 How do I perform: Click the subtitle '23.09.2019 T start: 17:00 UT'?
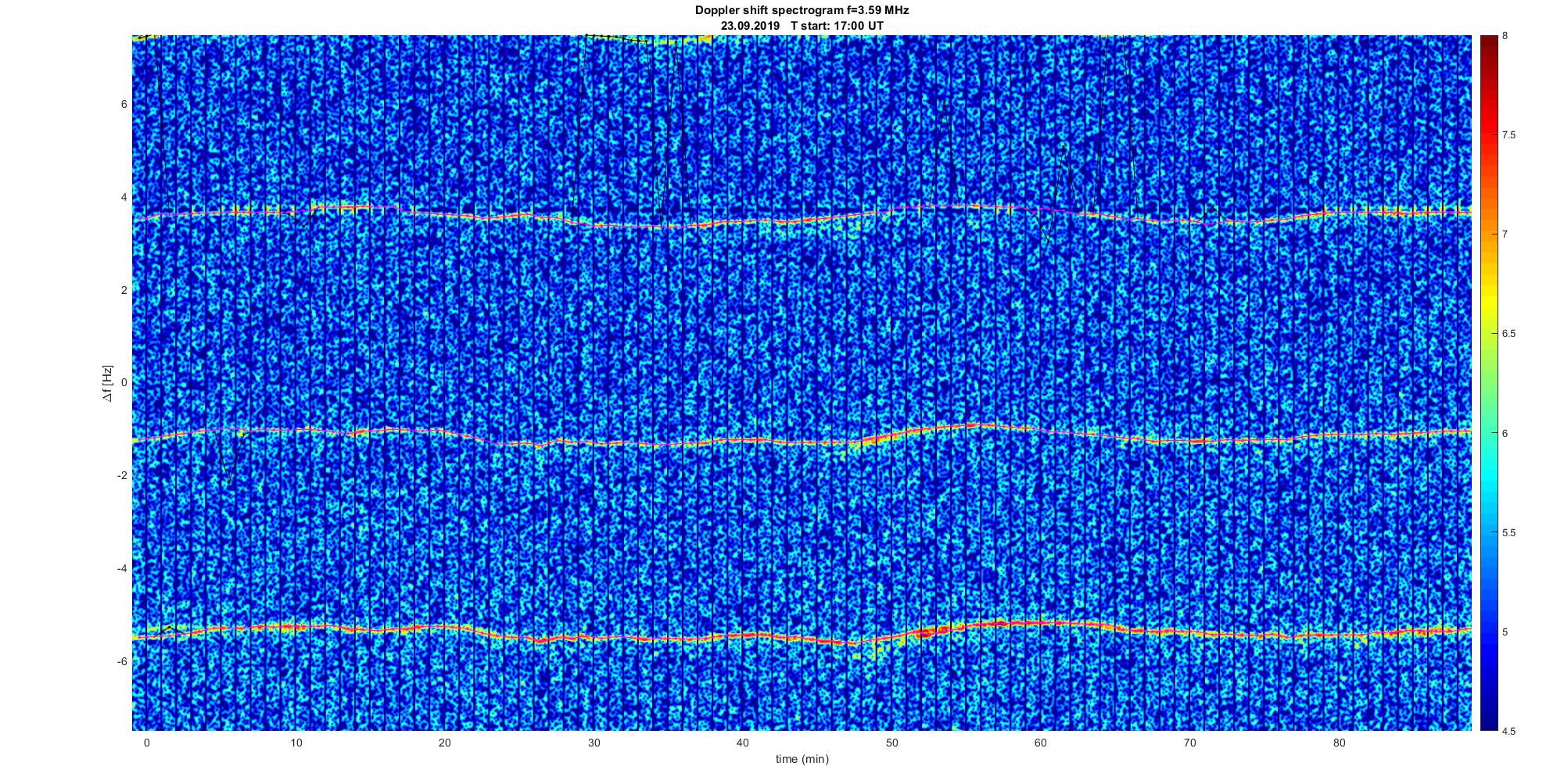[x=802, y=25]
